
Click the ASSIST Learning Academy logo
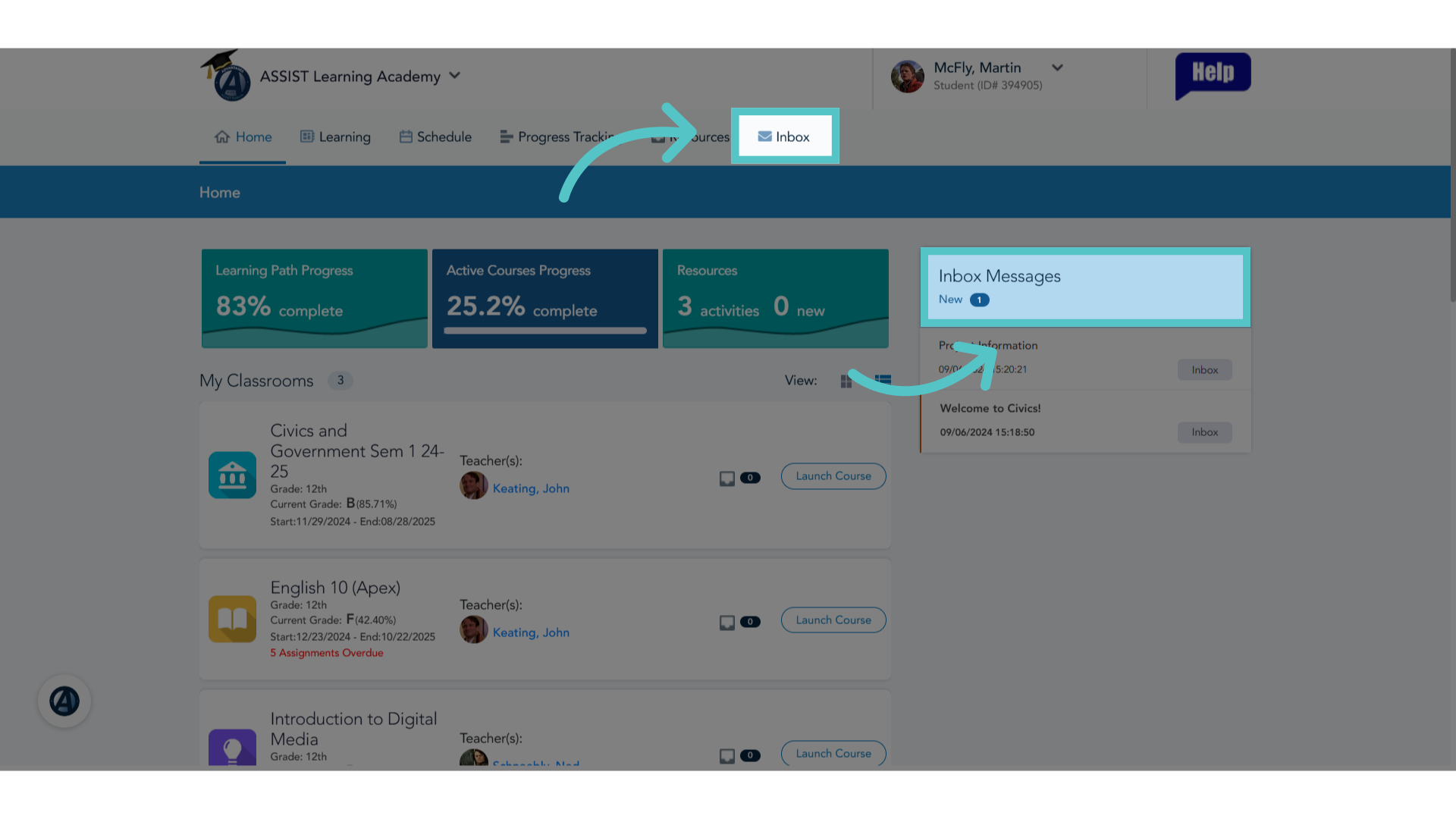(226, 76)
